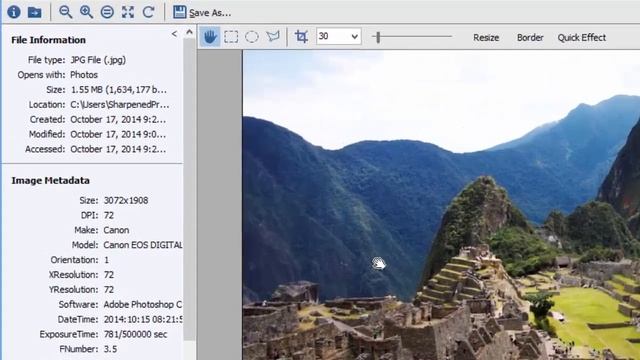Click the blue info icon
The height and width of the screenshot is (360, 640).
click(14, 12)
